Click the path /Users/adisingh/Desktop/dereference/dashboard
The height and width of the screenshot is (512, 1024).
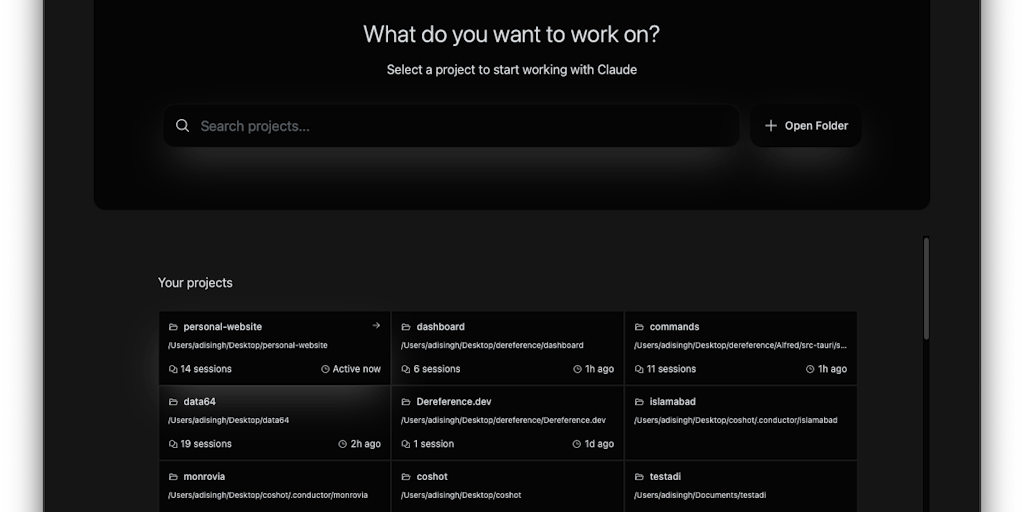click(492, 345)
